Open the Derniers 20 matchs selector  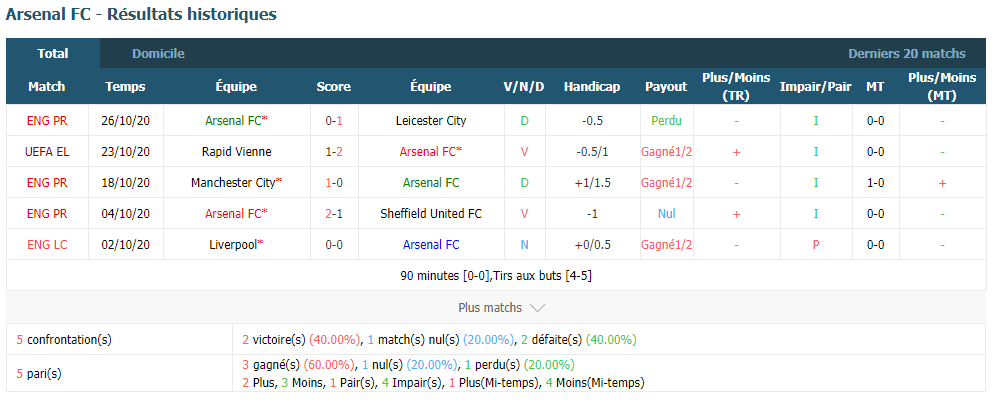pyautogui.click(x=907, y=54)
